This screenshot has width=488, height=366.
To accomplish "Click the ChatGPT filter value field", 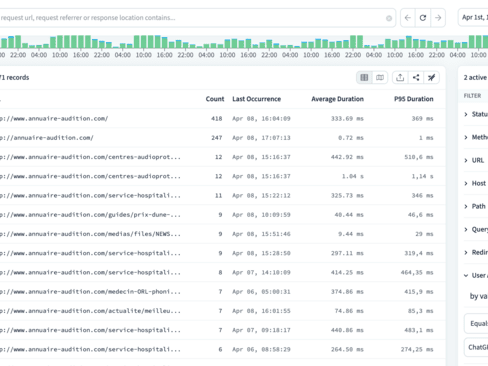I will pyautogui.click(x=476, y=347).
